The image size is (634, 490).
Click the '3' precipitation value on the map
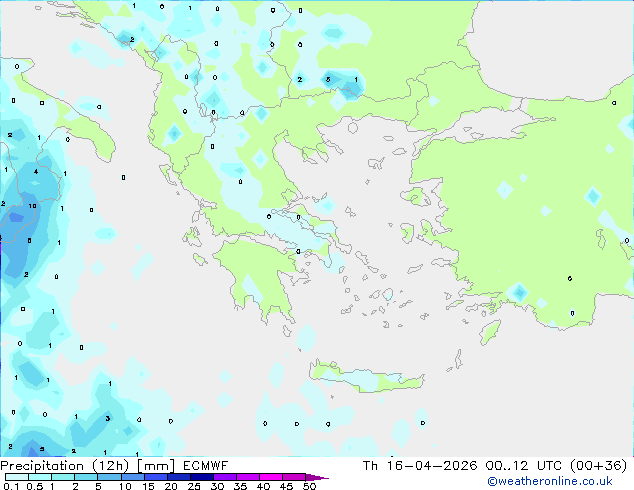(108, 418)
